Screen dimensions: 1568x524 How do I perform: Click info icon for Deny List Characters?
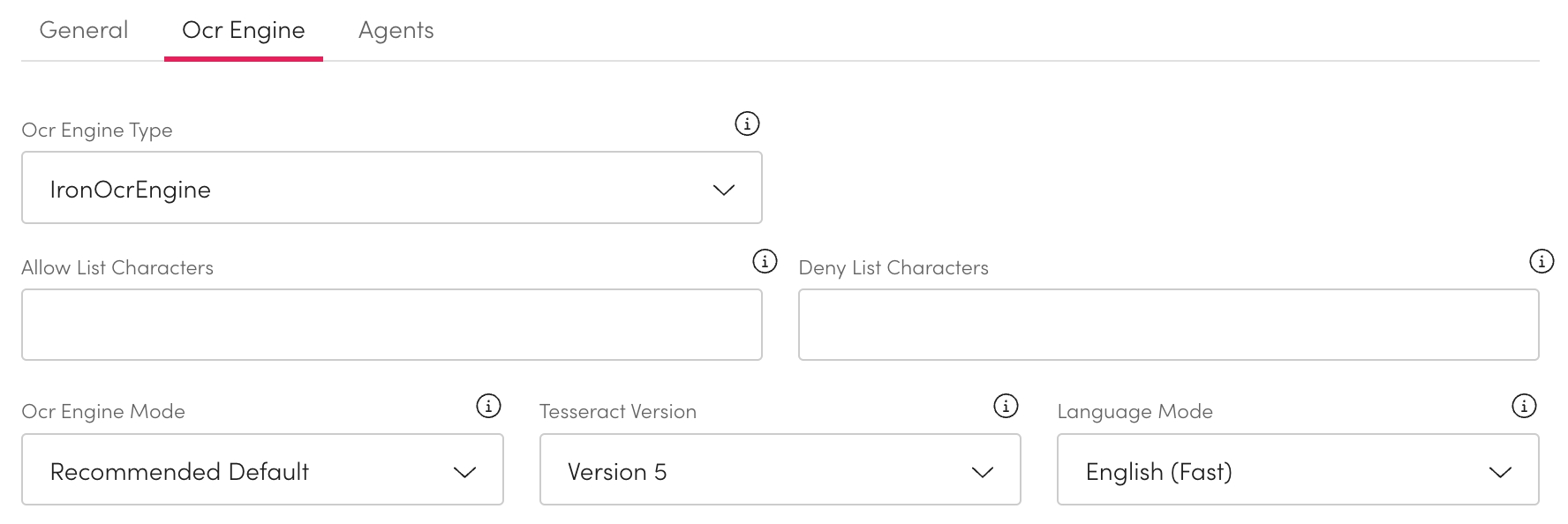coord(1542,261)
